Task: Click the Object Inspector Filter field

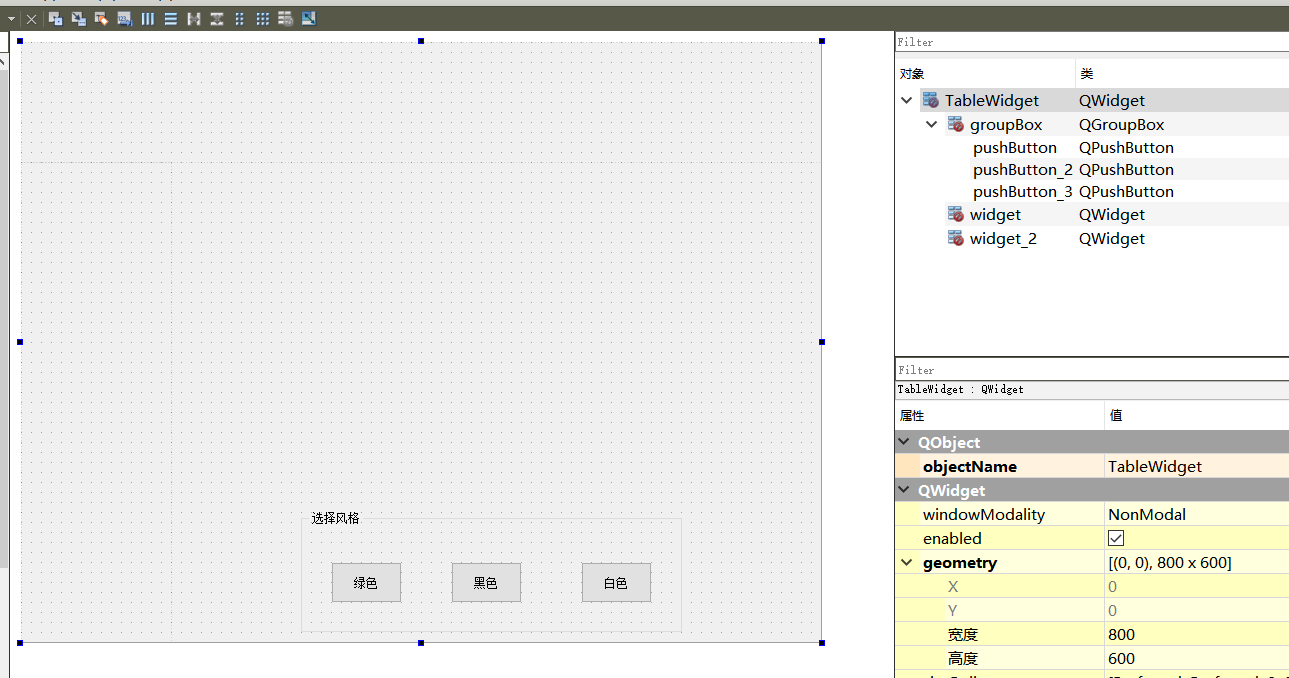Action: click(1092, 42)
